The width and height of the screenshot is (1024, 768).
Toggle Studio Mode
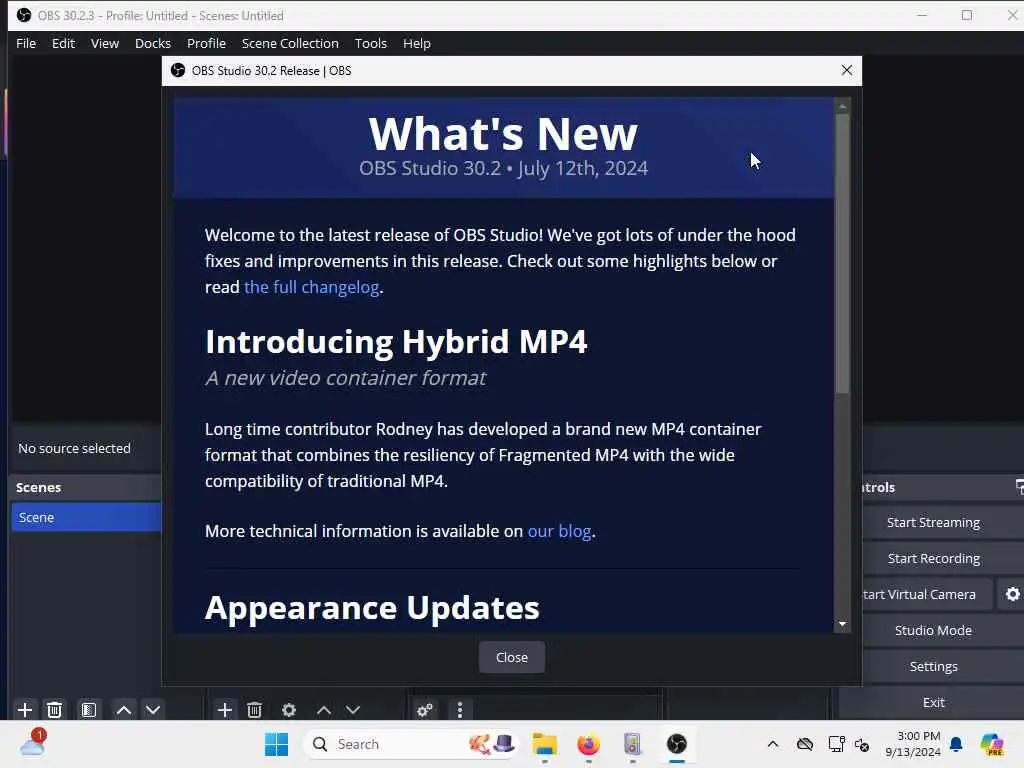pos(933,630)
